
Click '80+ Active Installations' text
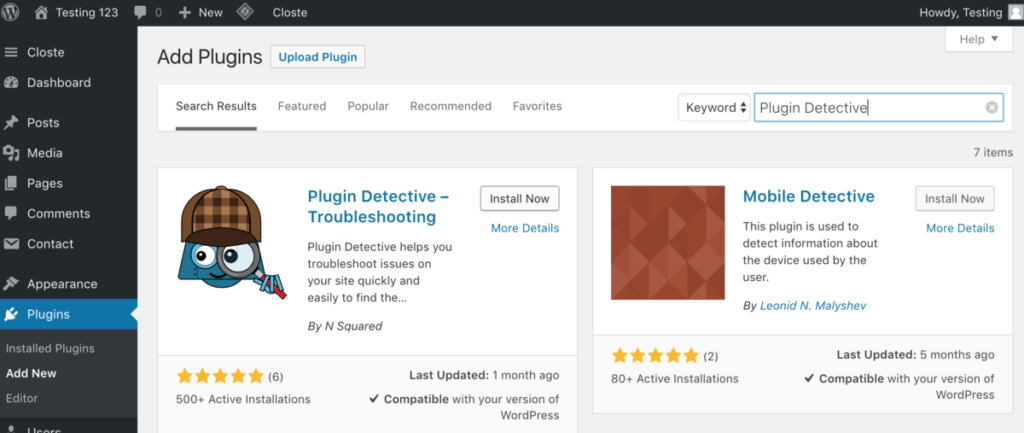click(675, 379)
